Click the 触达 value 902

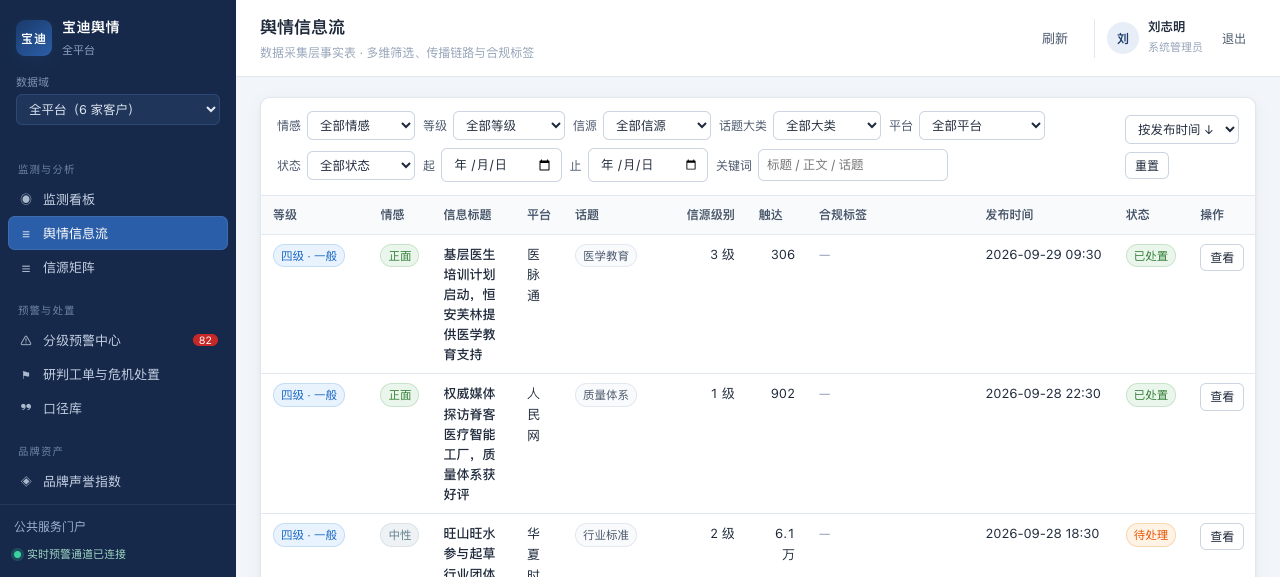pyautogui.click(x=783, y=393)
